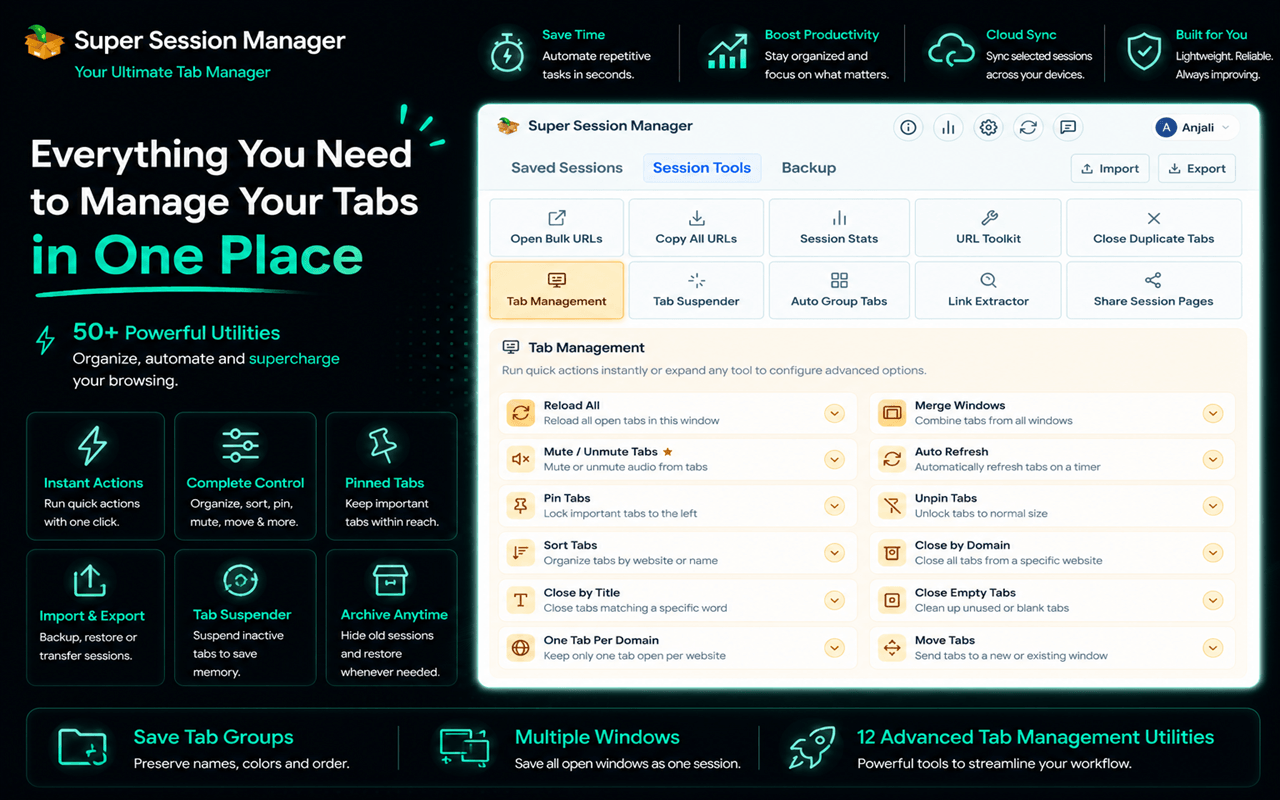Expand the Sort Tabs options

tap(834, 553)
